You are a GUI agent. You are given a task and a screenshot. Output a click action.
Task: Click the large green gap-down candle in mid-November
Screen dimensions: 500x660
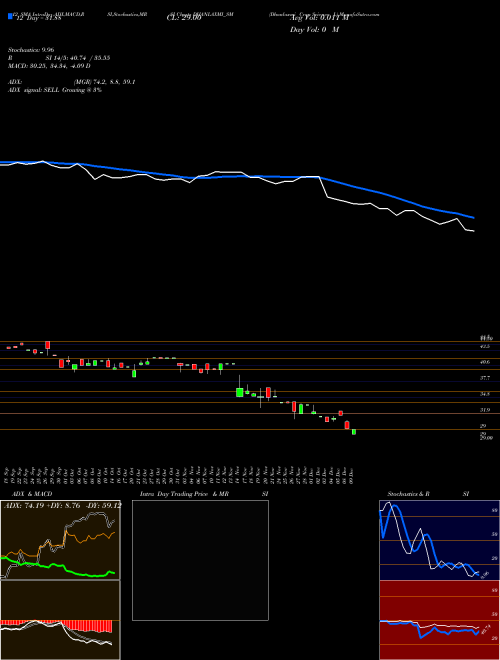pyautogui.click(x=239, y=392)
